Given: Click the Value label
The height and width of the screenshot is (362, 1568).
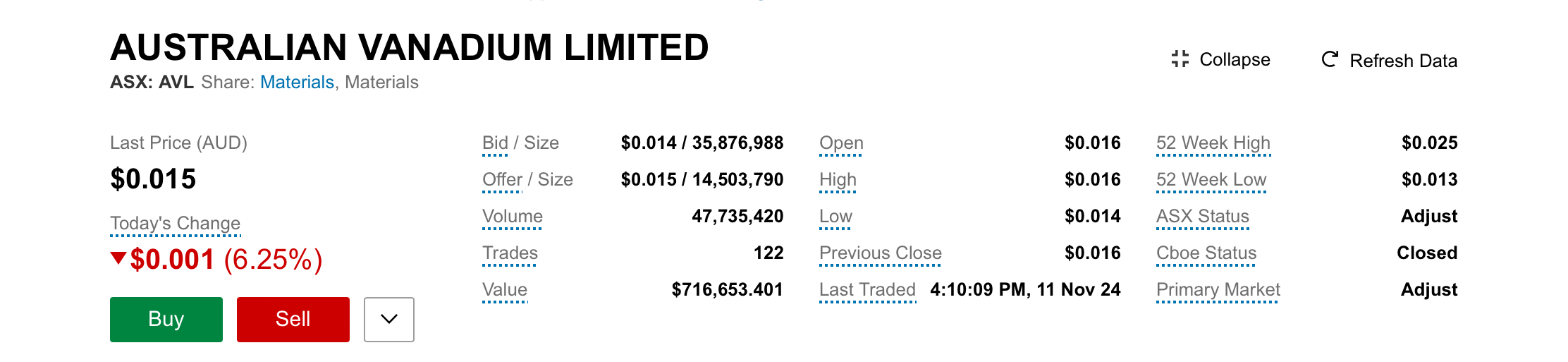Looking at the screenshot, I should (505, 290).
